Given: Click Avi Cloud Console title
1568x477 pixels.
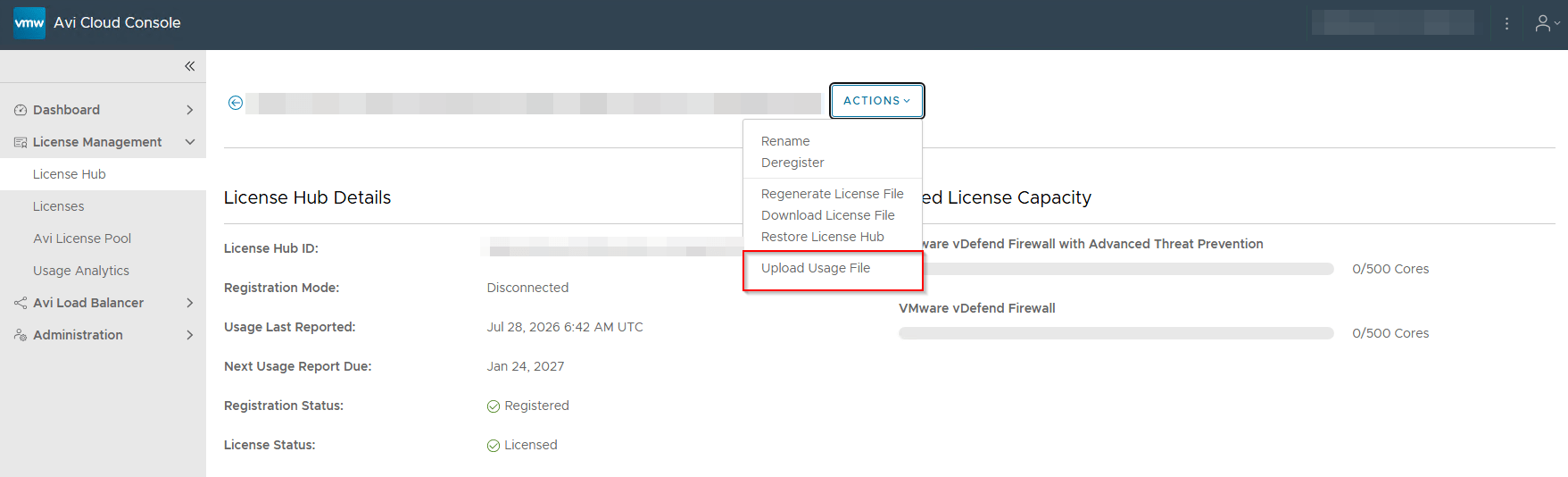Looking at the screenshot, I should (x=117, y=23).
